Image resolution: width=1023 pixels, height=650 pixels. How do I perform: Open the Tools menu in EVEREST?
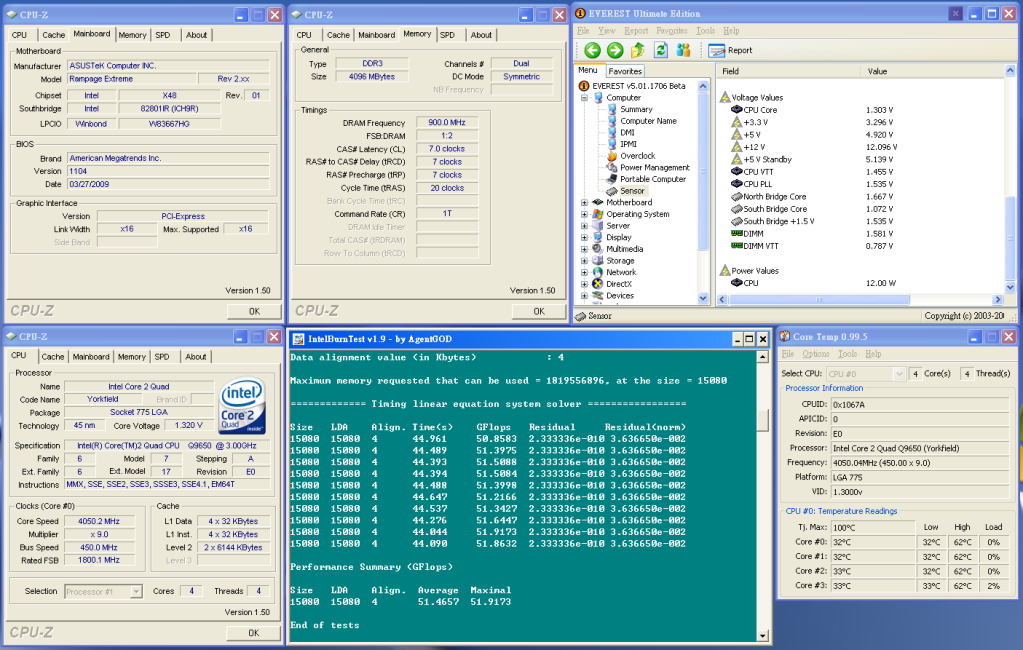point(705,31)
